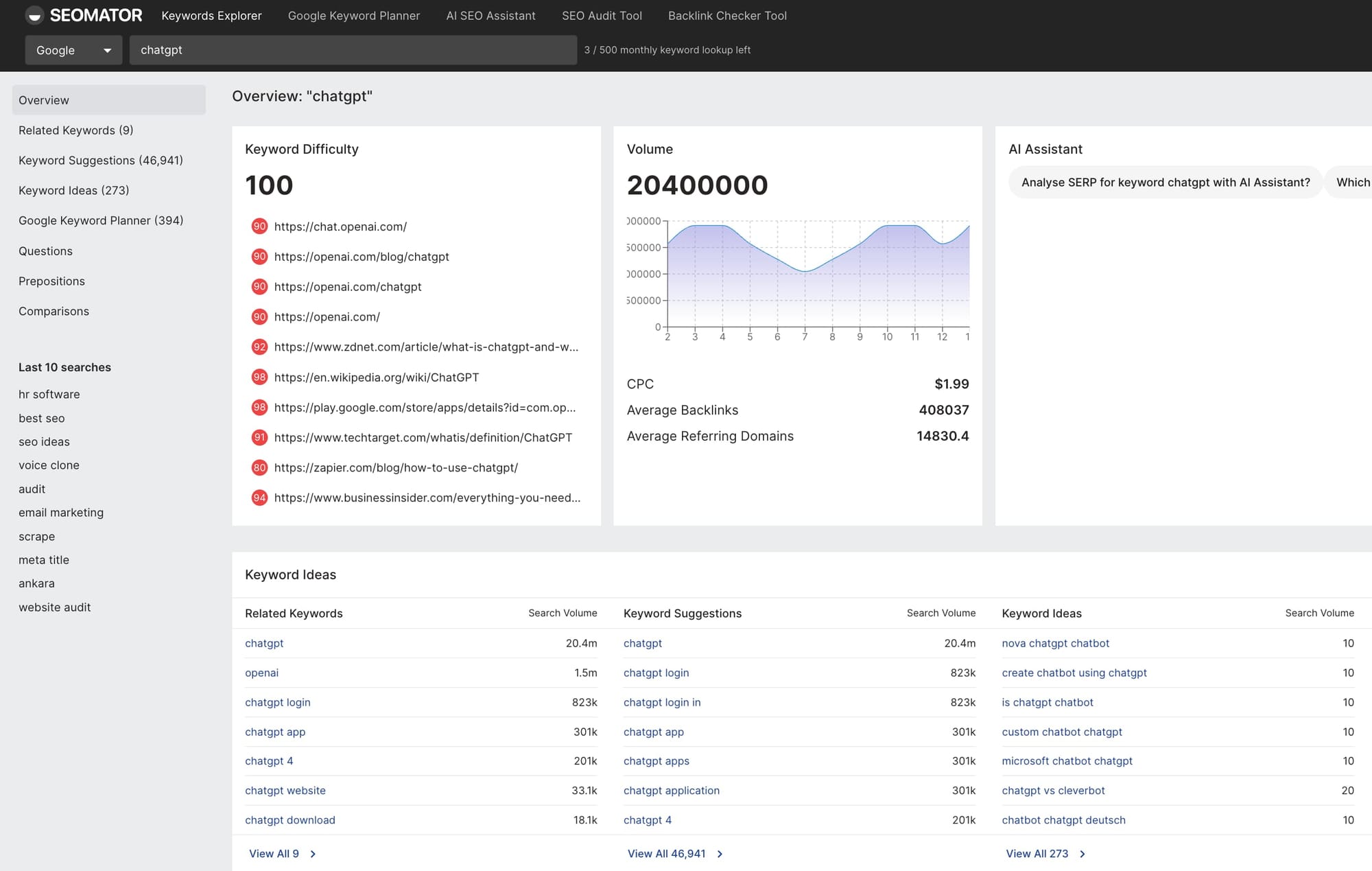This screenshot has width=1372, height=871.
Task: Open 'chatgpt application' keyword suggestion
Action: (x=672, y=791)
